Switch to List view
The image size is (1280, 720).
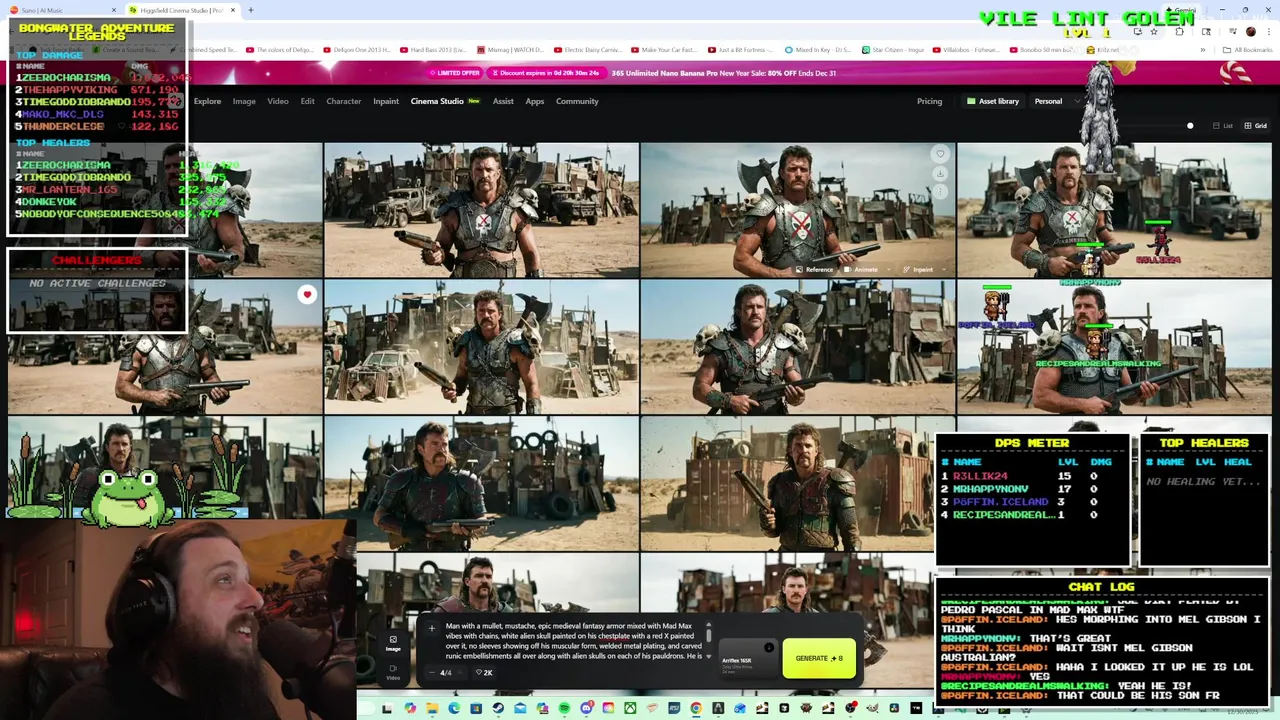point(1222,126)
